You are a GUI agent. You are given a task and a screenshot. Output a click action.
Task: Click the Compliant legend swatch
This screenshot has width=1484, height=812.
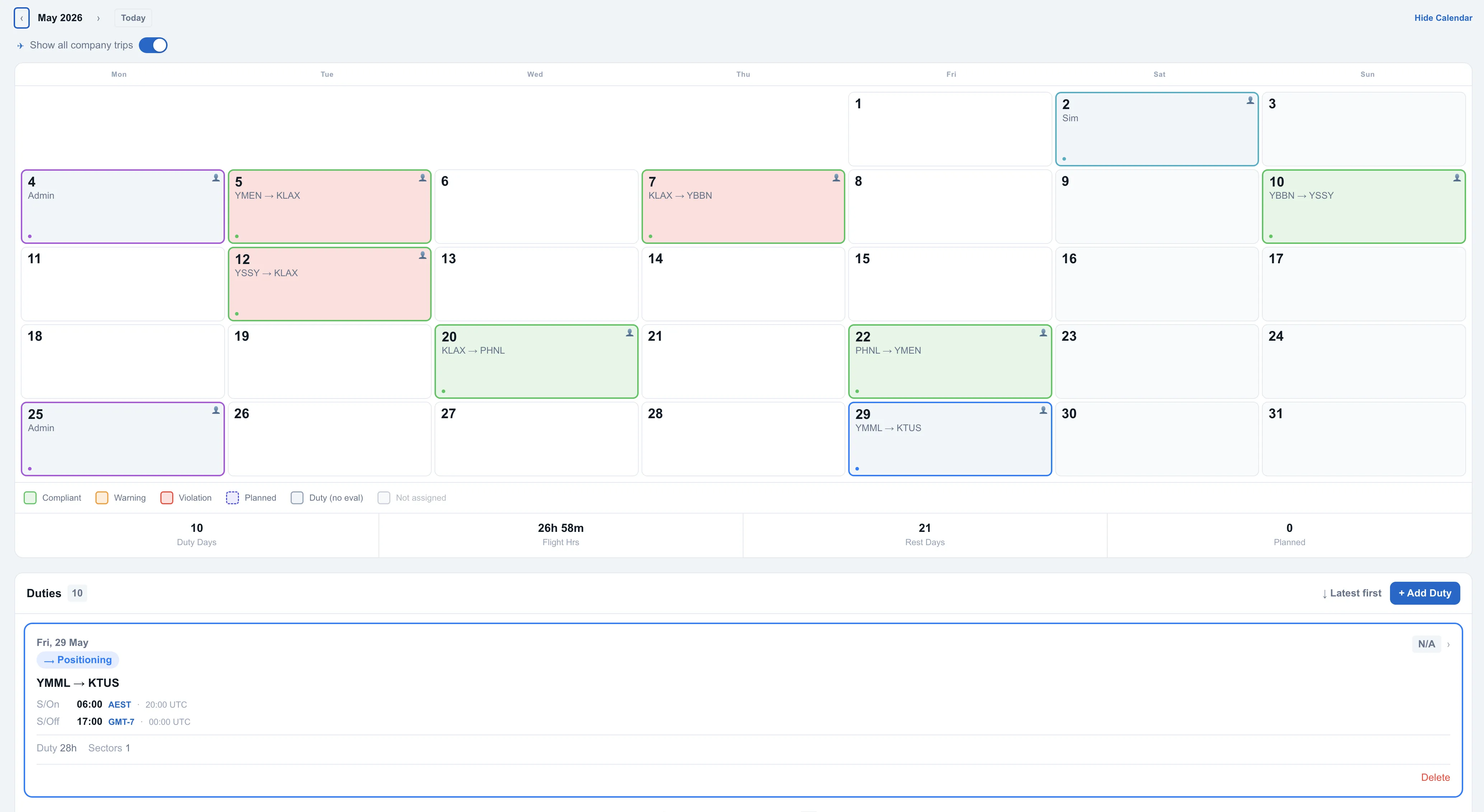tap(30, 497)
